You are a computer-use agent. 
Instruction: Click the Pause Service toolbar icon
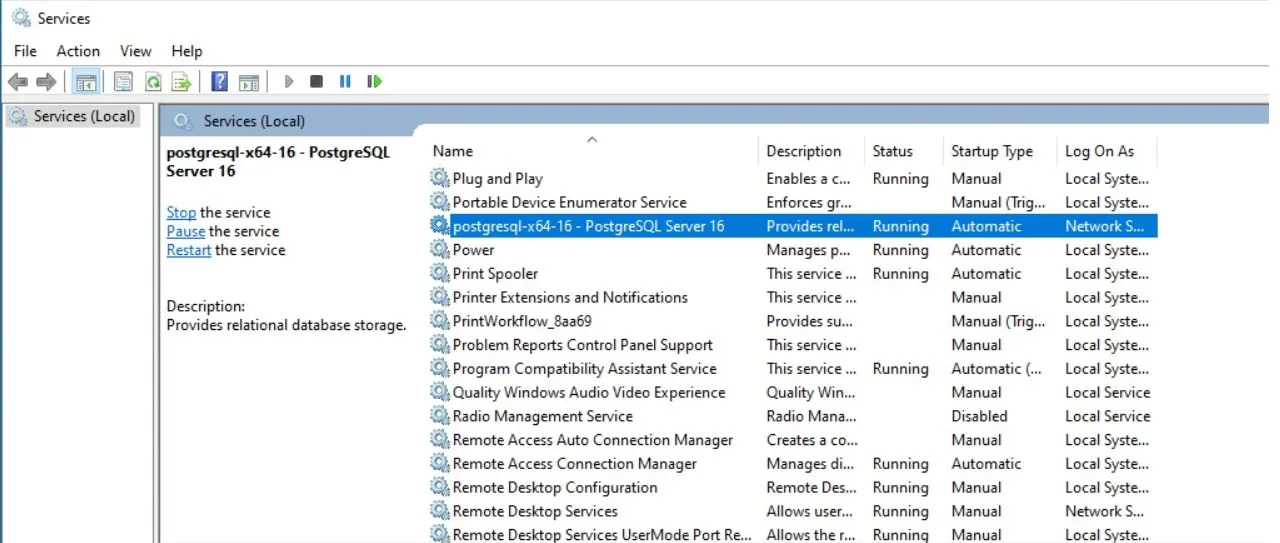345,81
